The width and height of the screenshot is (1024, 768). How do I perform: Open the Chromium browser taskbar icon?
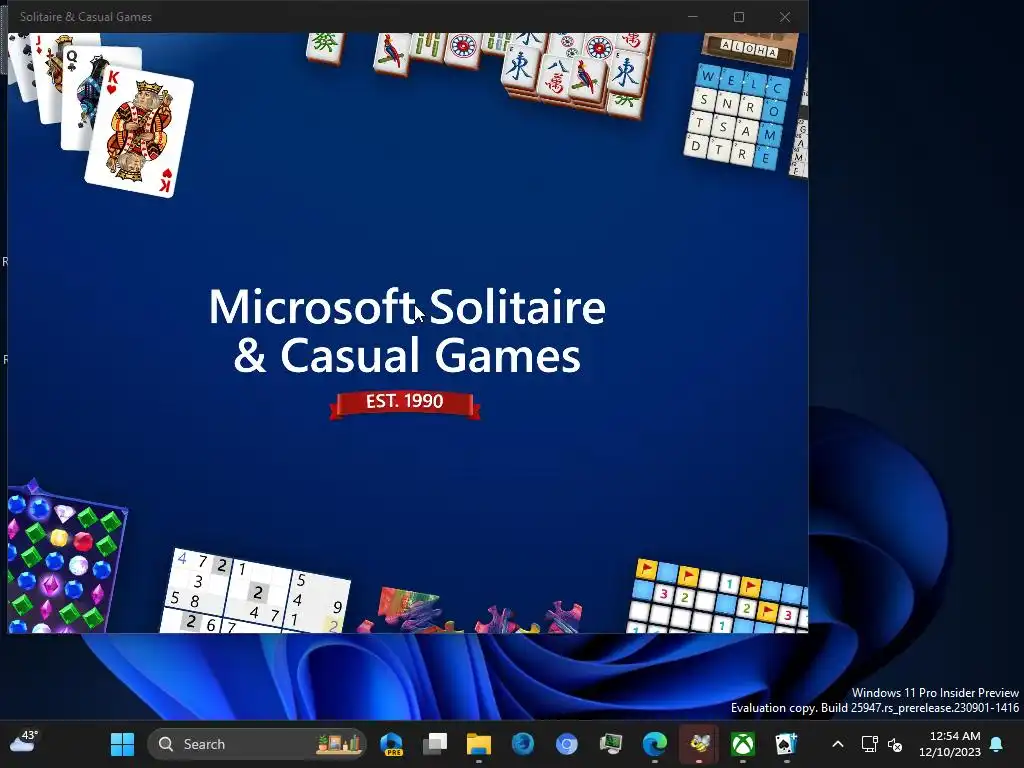pyautogui.click(x=566, y=744)
